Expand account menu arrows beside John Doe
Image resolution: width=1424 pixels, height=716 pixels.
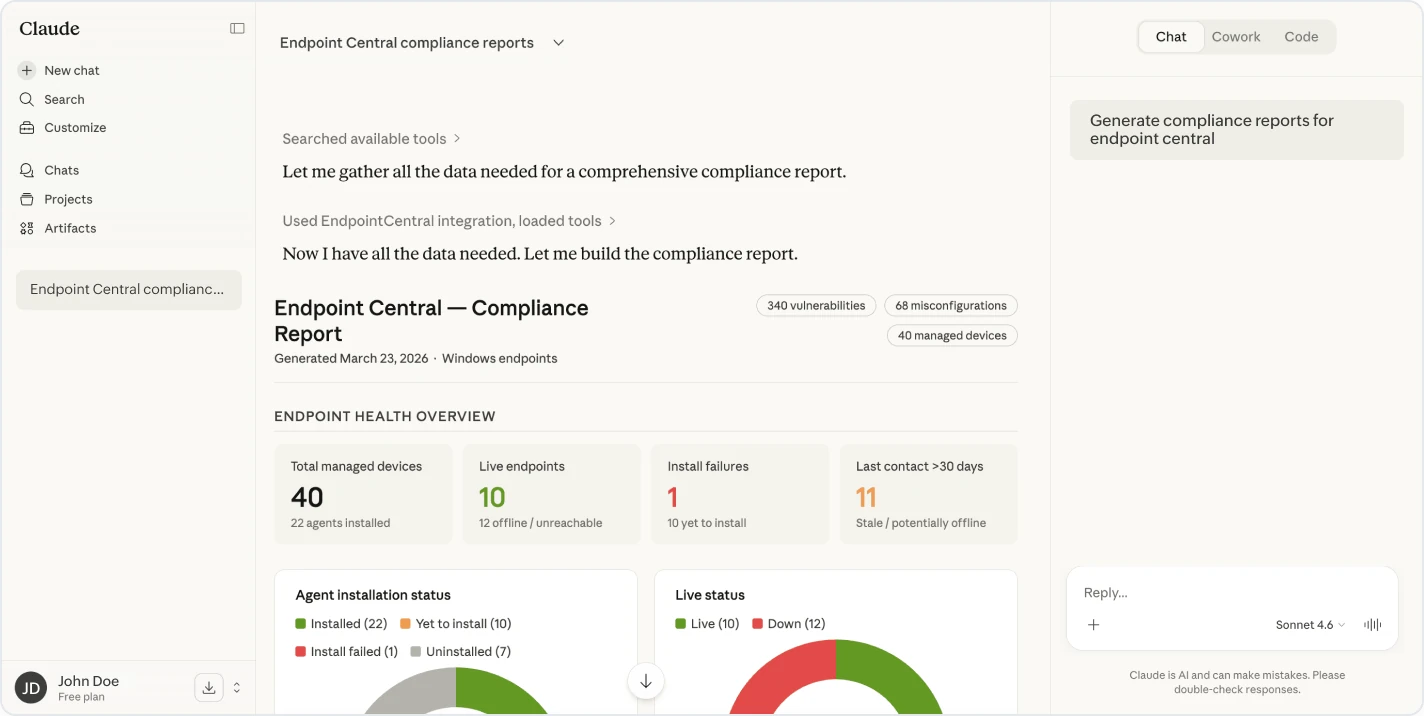click(237, 688)
